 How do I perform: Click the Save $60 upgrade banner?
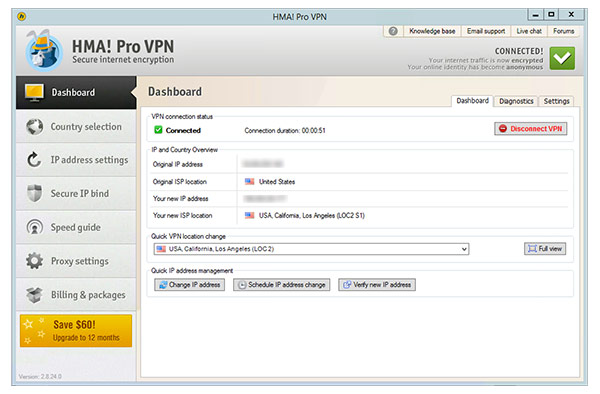76,331
